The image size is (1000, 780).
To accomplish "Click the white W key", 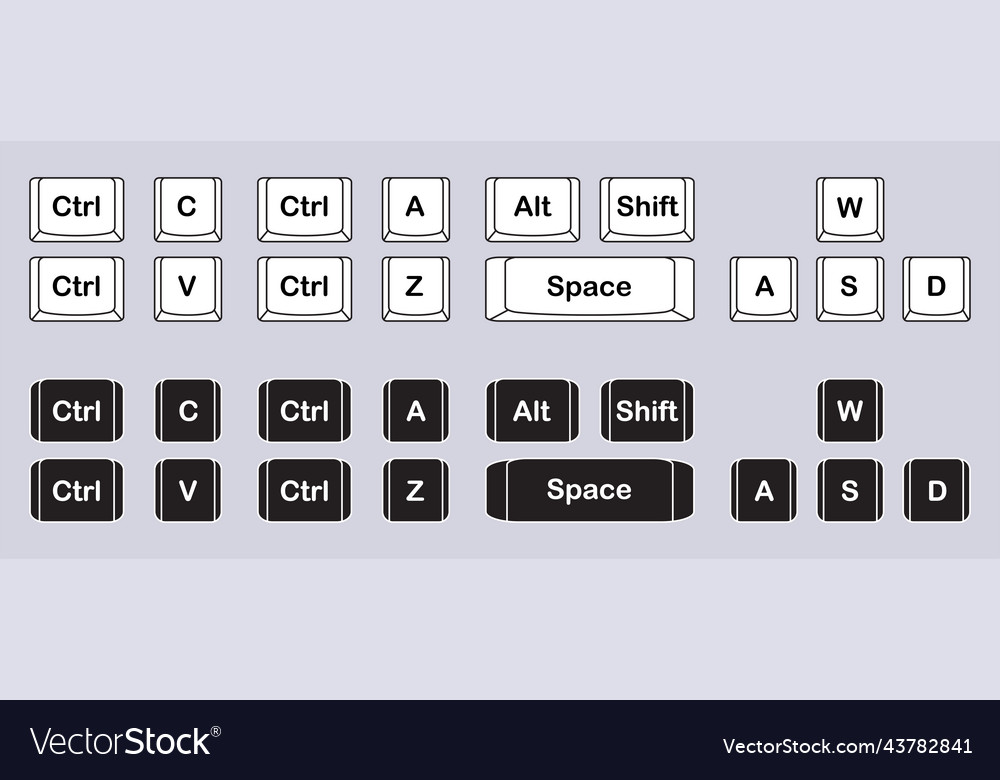I will pos(850,209).
